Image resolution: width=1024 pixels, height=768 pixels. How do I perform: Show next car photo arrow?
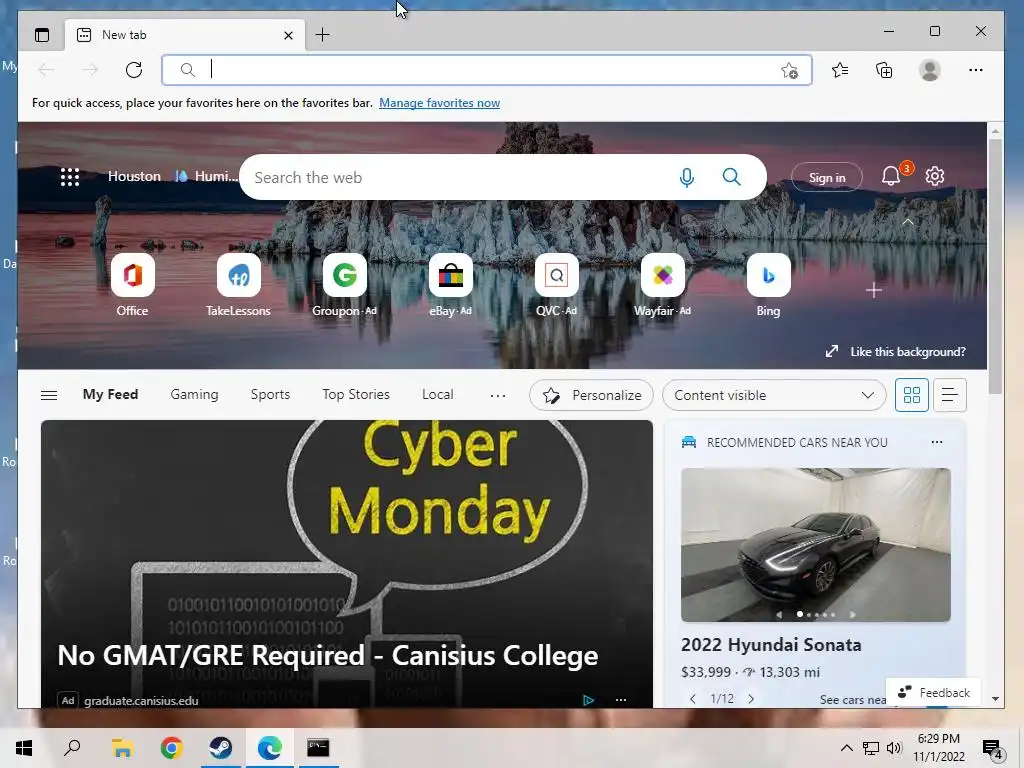(852, 615)
